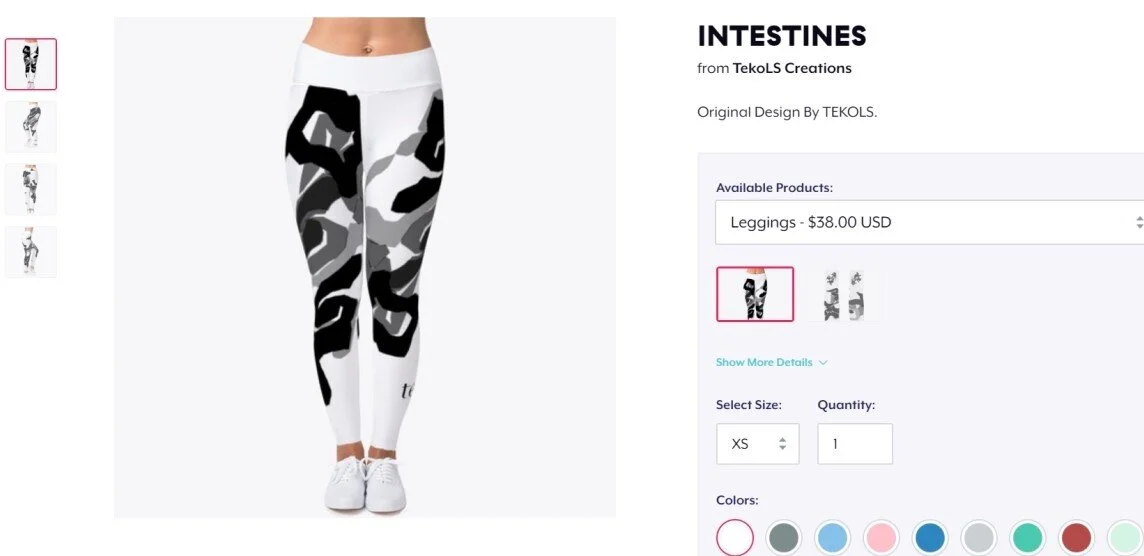Select the red color swatch
This screenshot has height=556, width=1144.
pyautogui.click(x=1077, y=538)
